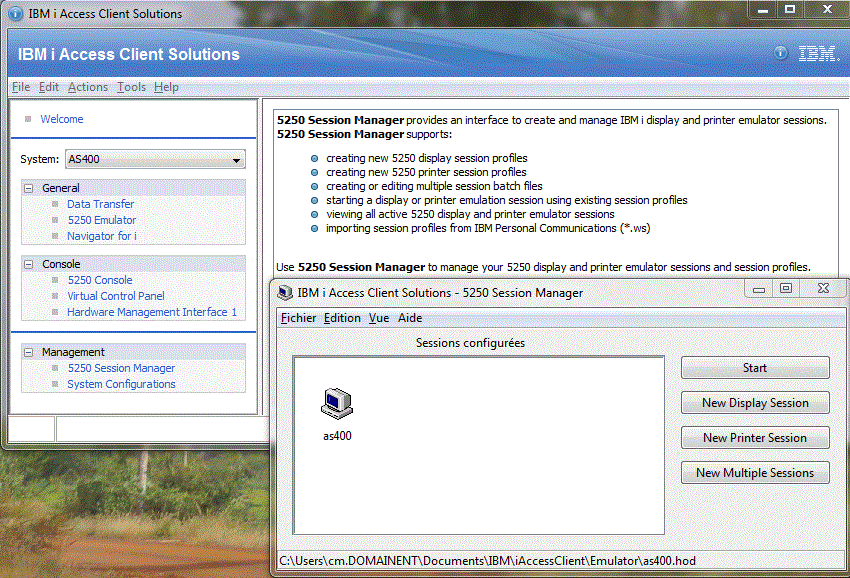Click the IBM logo in the banner
This screenshot has height=578, width=850.
pos(817,52)
